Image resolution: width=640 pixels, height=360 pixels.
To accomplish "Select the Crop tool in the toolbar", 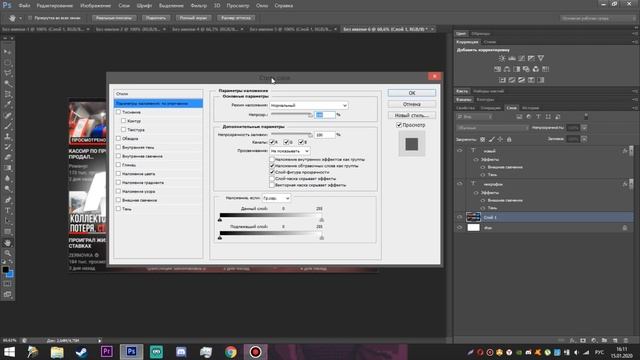I will [7, 94].
